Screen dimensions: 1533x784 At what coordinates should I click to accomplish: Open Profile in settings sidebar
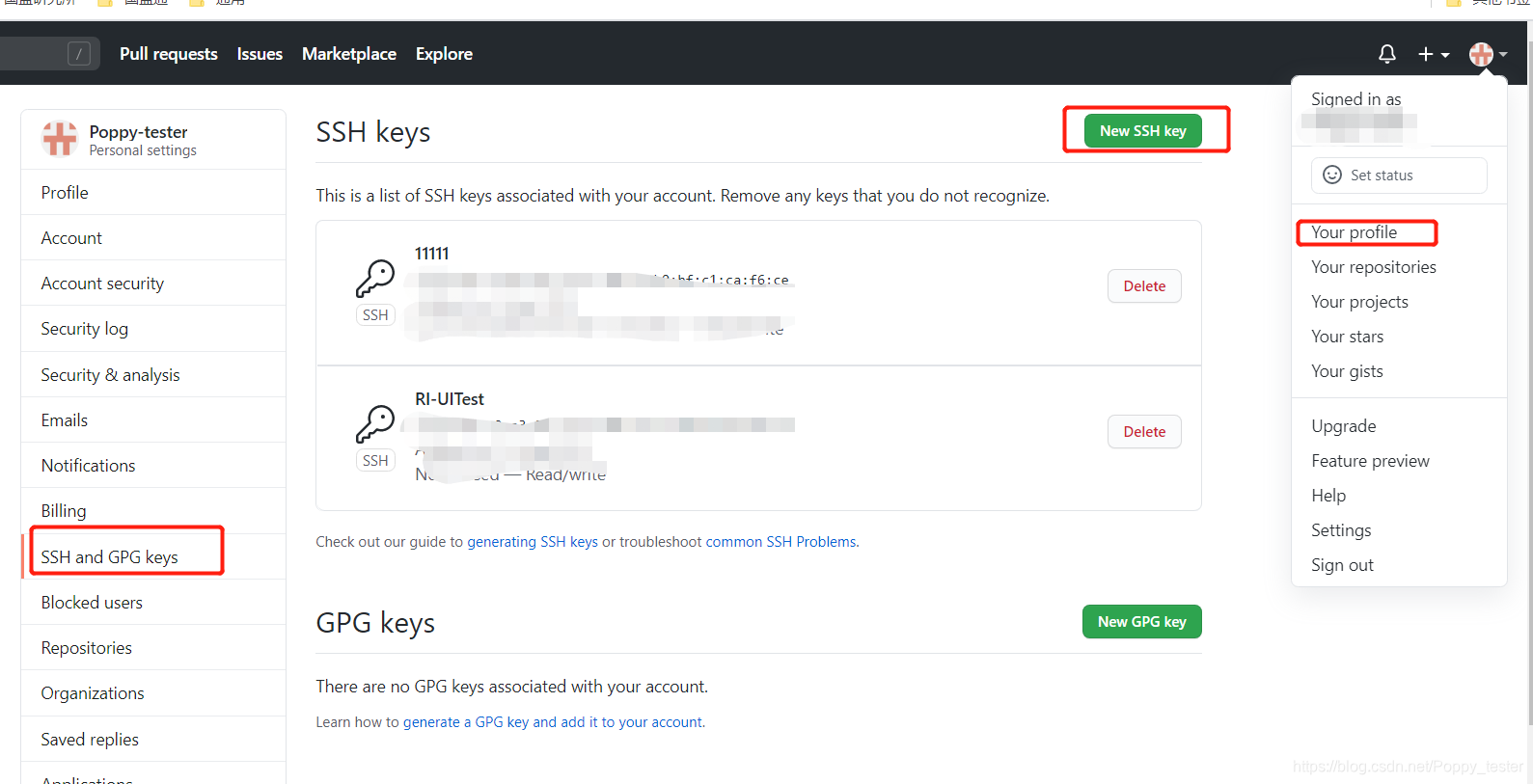[153, 193]
